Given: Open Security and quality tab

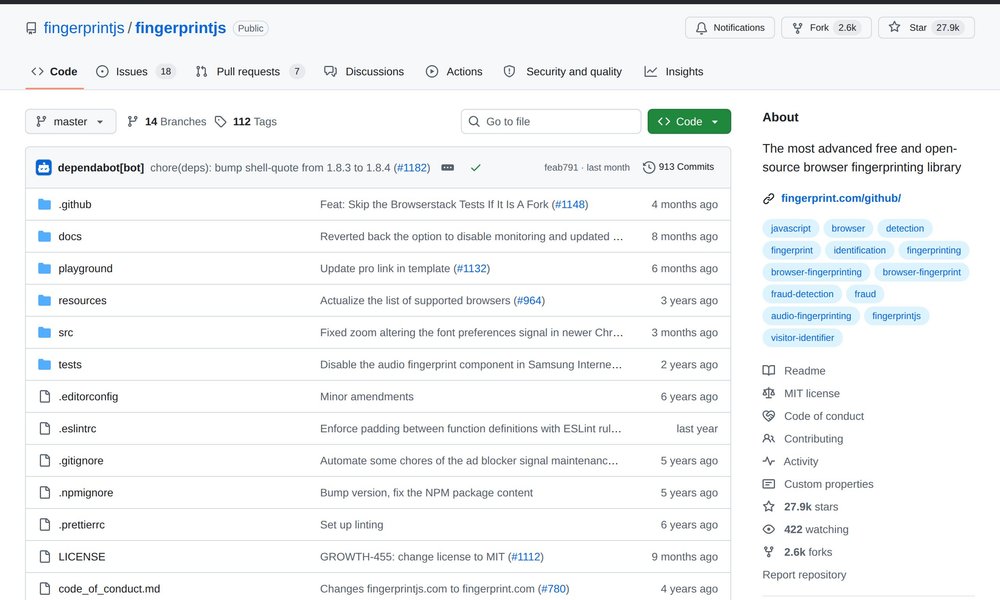Looking at the screenshot, I should [x=562, y=71].
